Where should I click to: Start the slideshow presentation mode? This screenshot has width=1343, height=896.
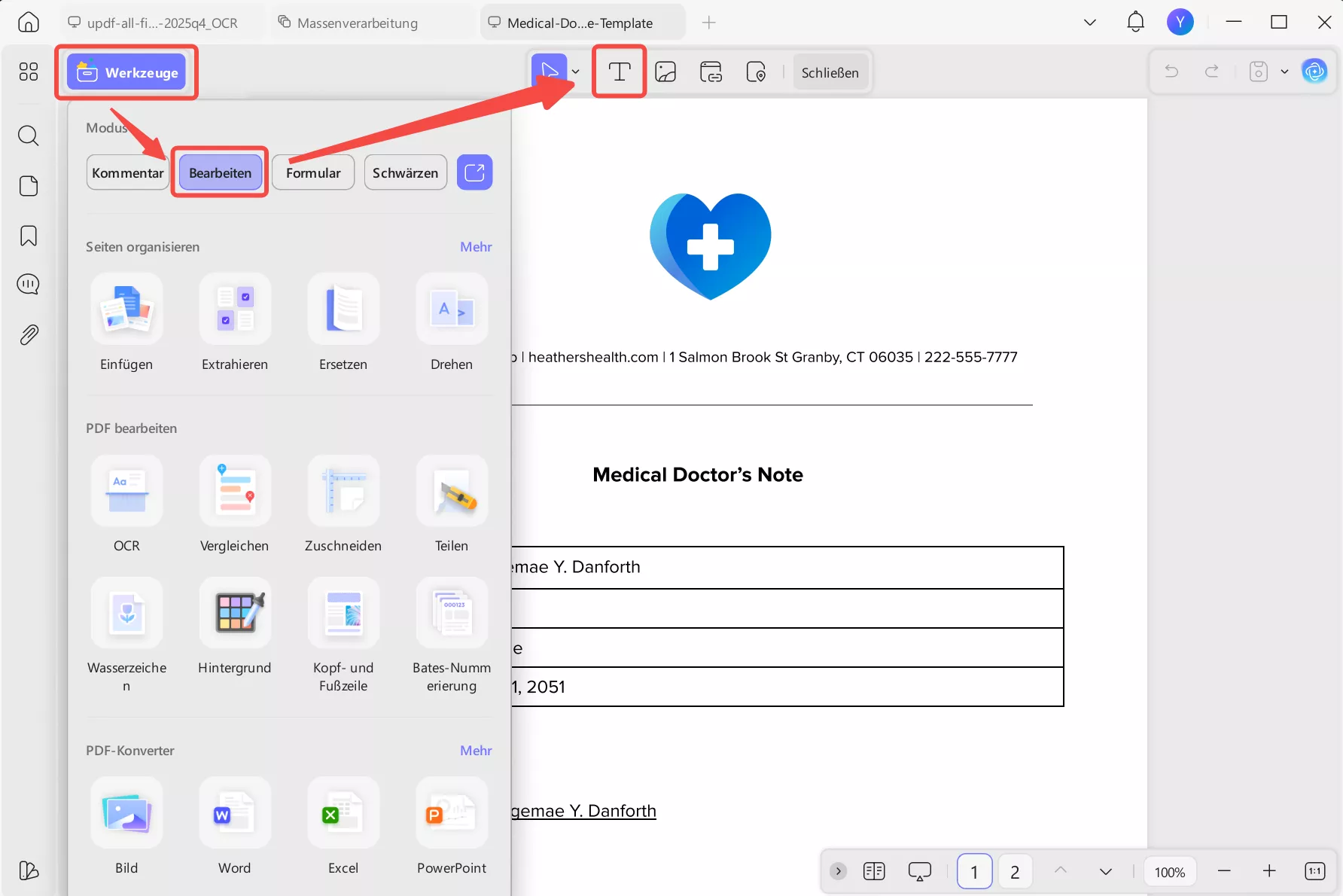(x=919, y=871)
